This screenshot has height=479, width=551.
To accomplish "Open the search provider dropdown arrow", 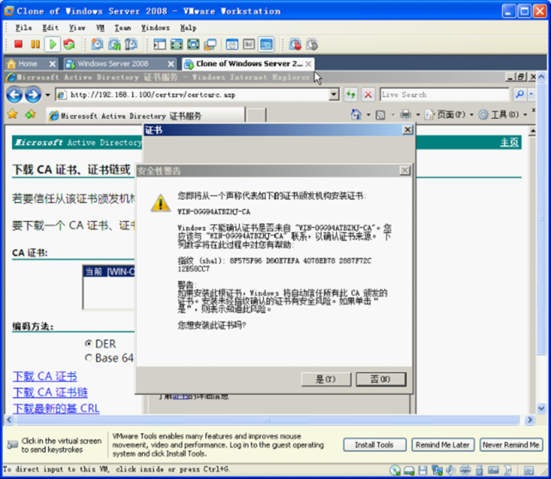I will pyautogui.click(x=531, y=94).
